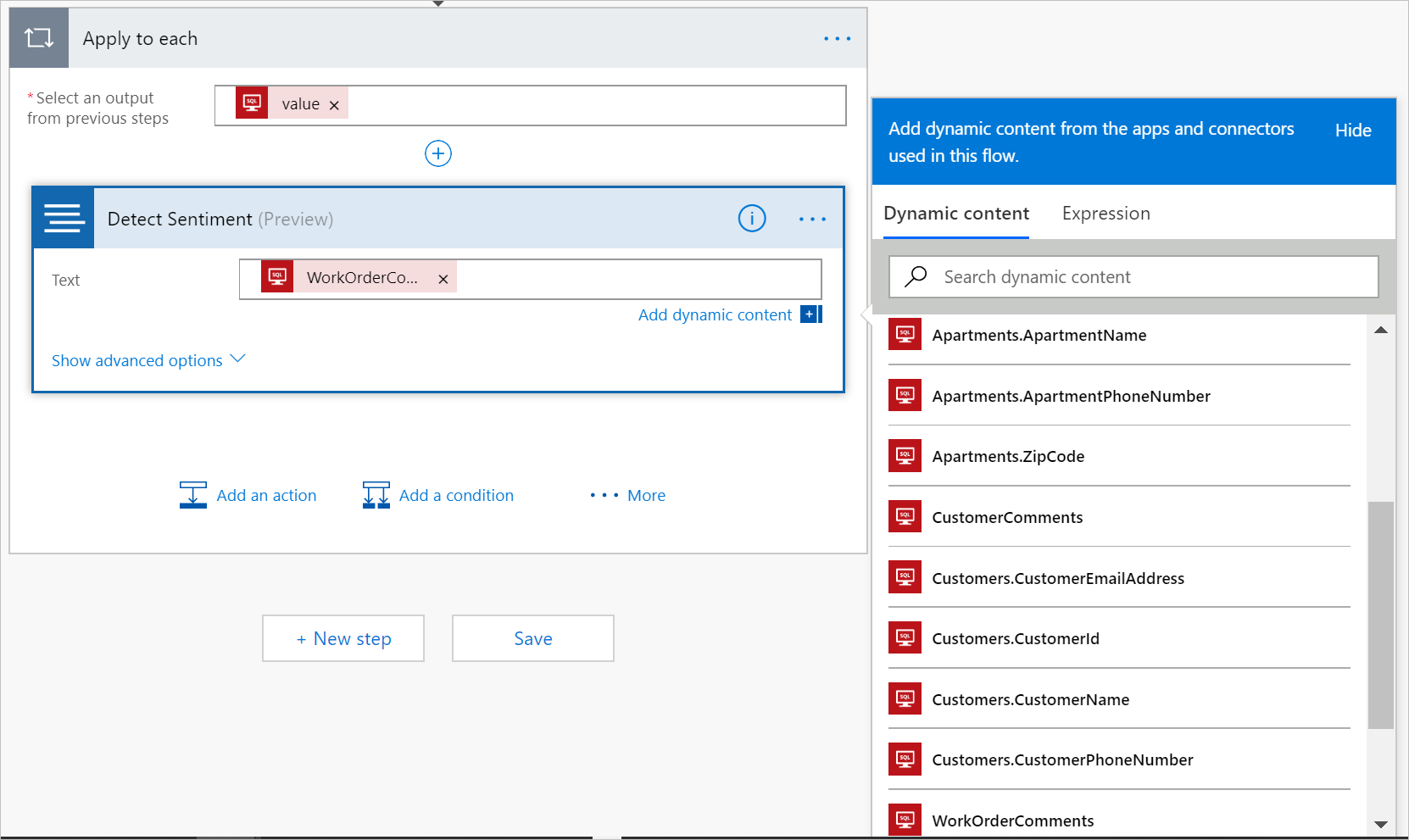Screen dimensions: 1409x840
Task: Save the flow
Action: pos(532,638)
